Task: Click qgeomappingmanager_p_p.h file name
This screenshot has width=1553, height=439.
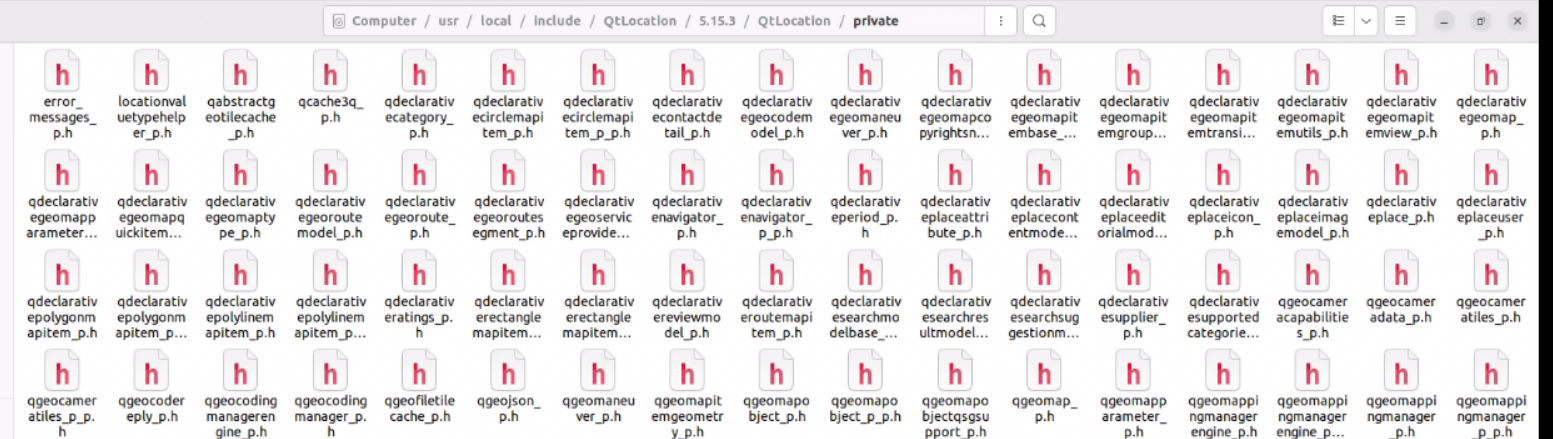Action: (x=1491, y=416)
